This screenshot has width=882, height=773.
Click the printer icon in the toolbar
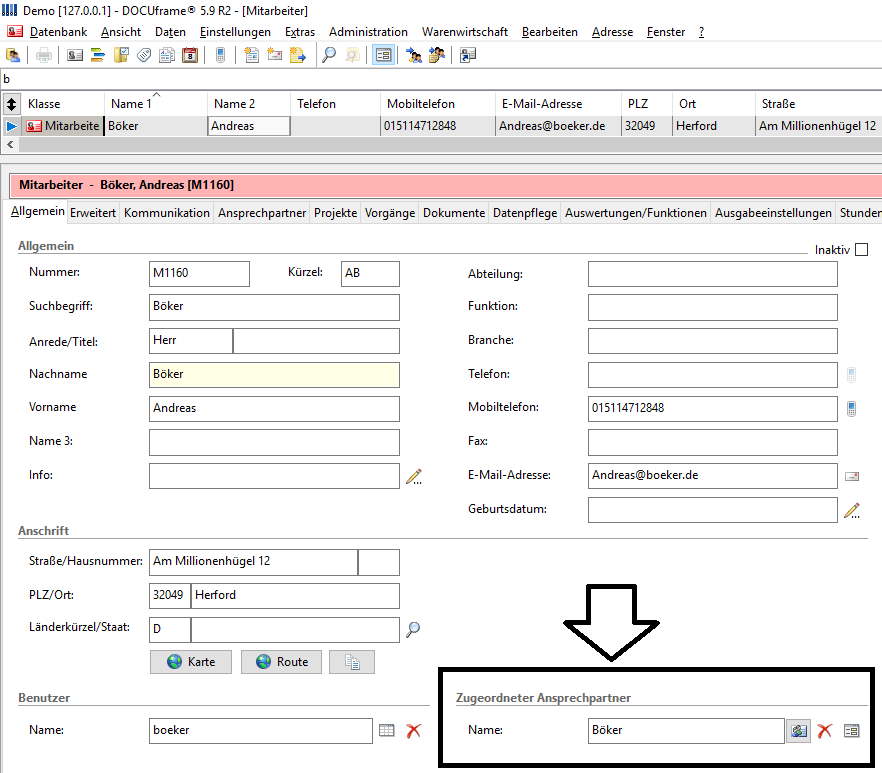pos(44,55)
